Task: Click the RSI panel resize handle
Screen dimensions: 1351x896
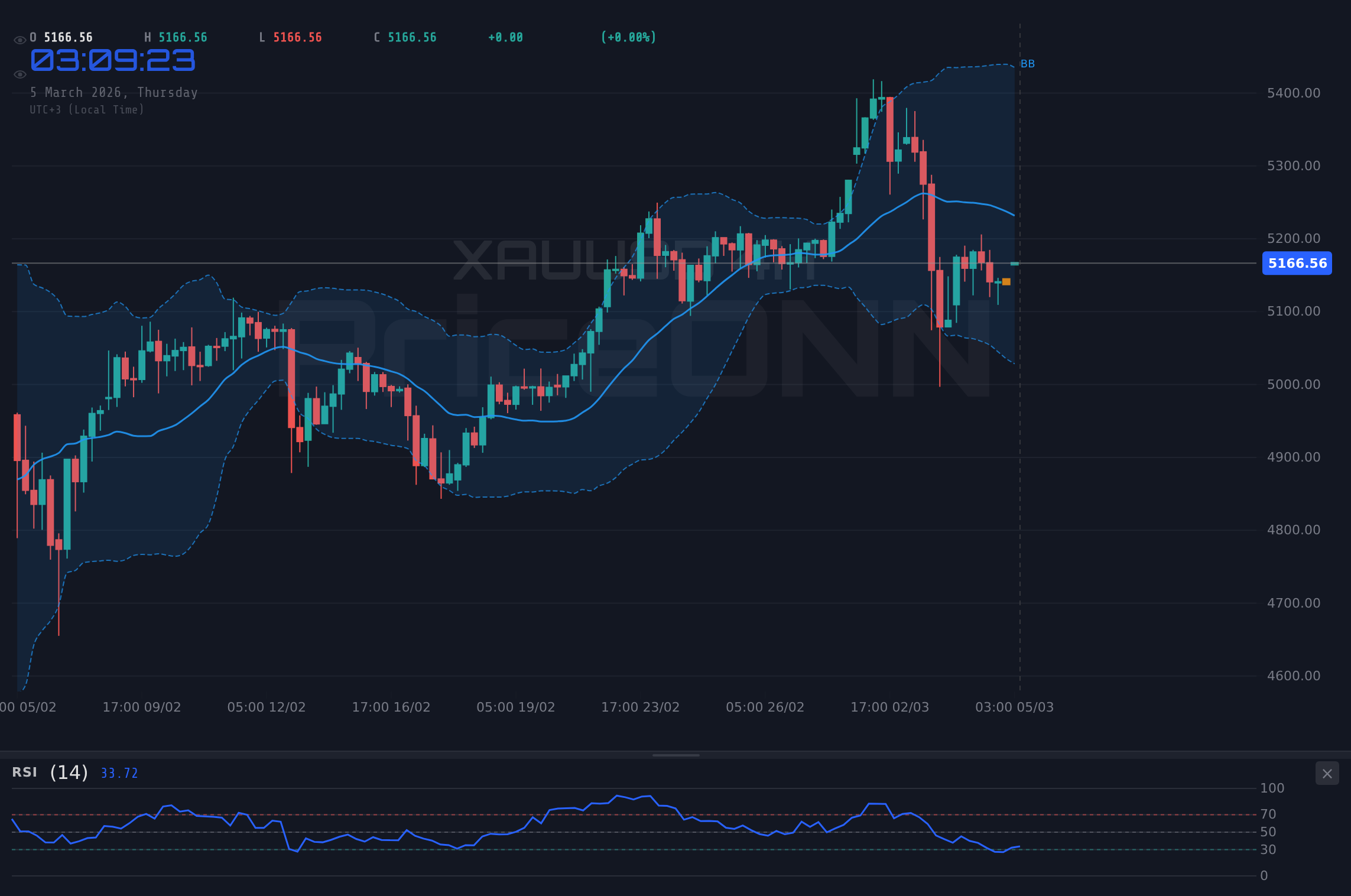Action: [x=675, y=754]
